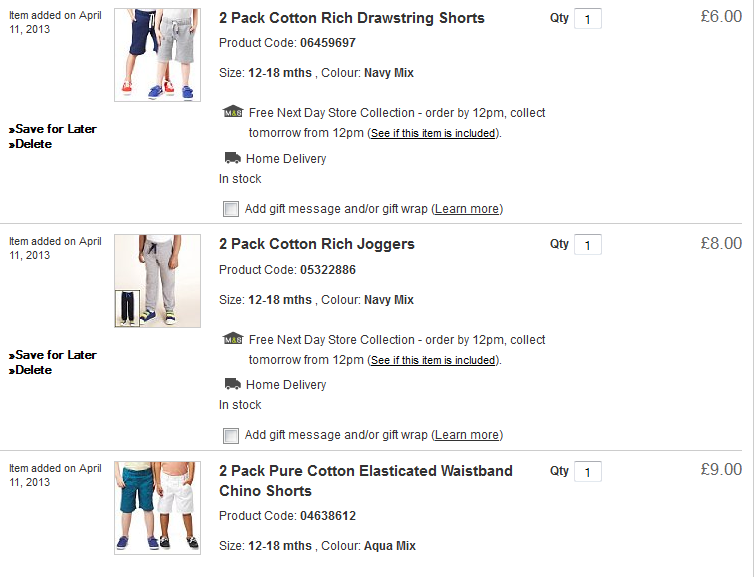Select quantity field for Cotton Rich Joggers
756x577 pixels.
(588, 245)
